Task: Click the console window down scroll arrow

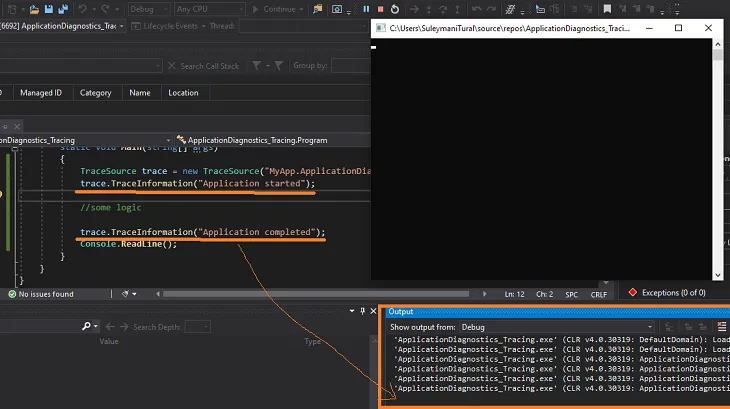Action: point(718,275)
